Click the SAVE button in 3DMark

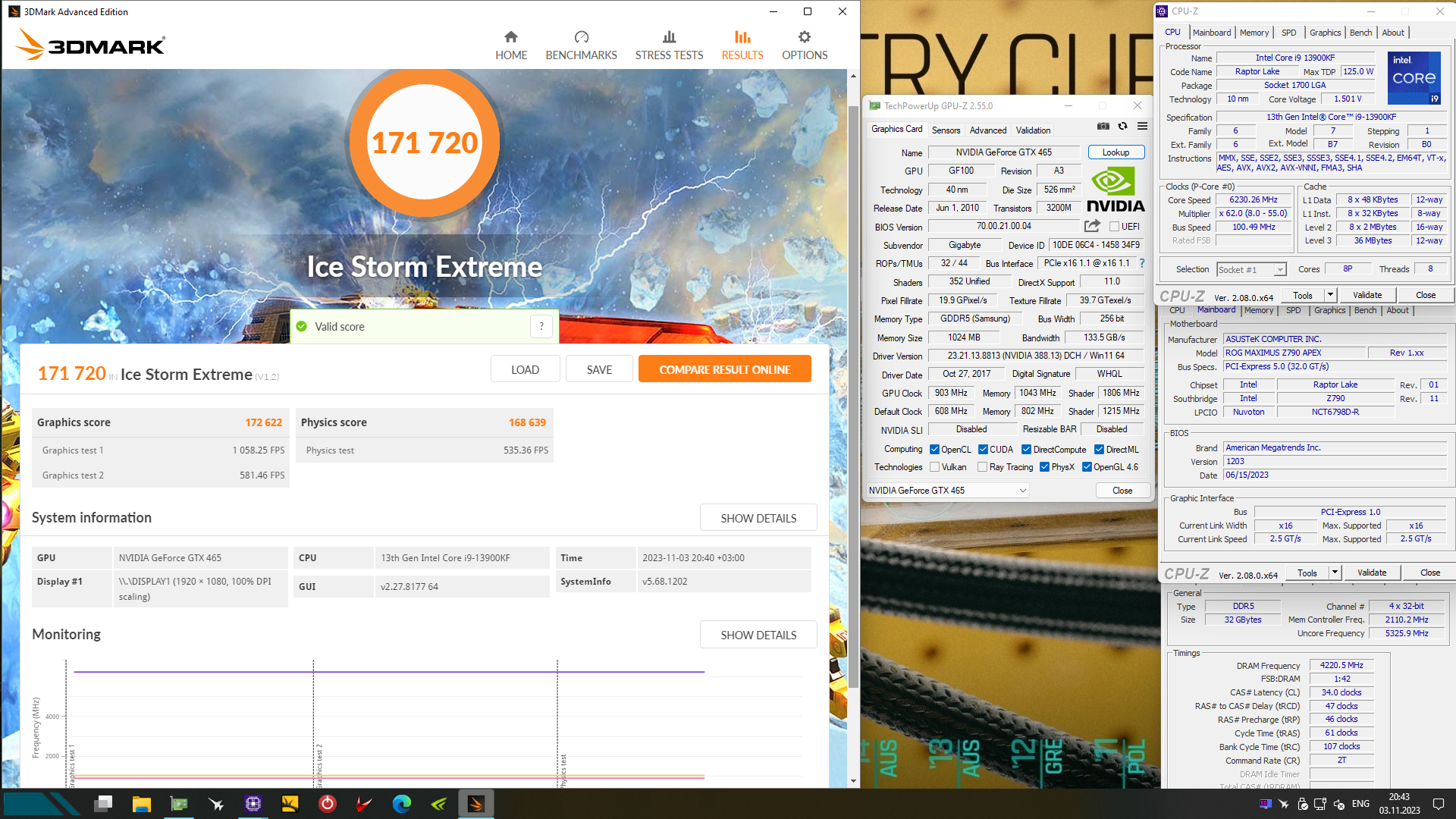599,369
